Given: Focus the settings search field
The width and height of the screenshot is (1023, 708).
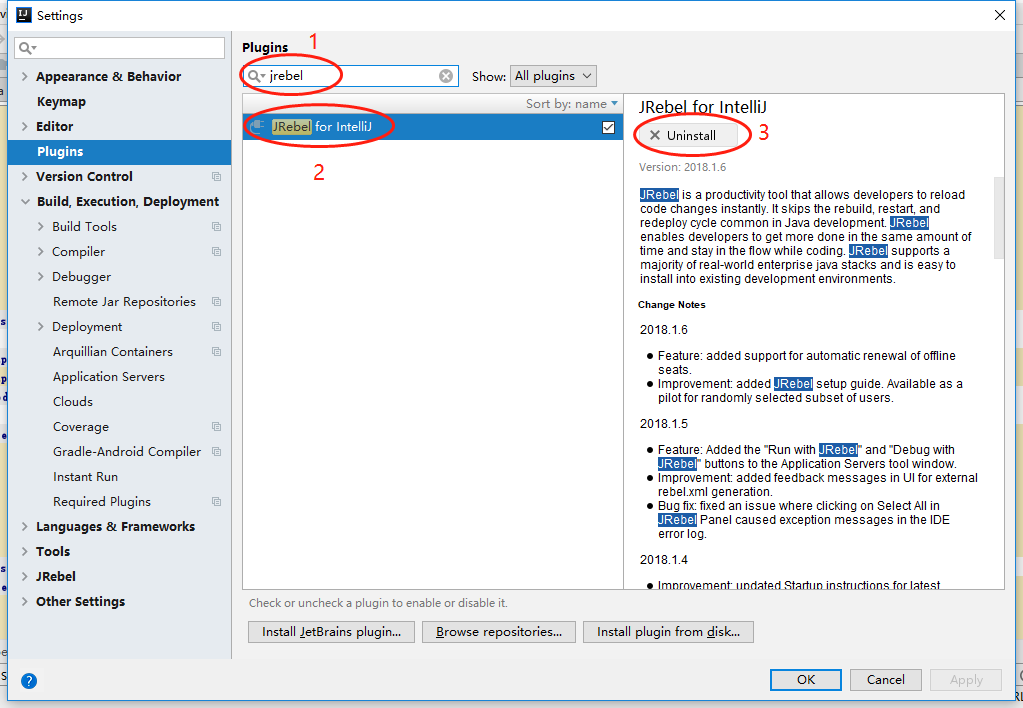Looking at the screenshot, I should pos(119,48).
